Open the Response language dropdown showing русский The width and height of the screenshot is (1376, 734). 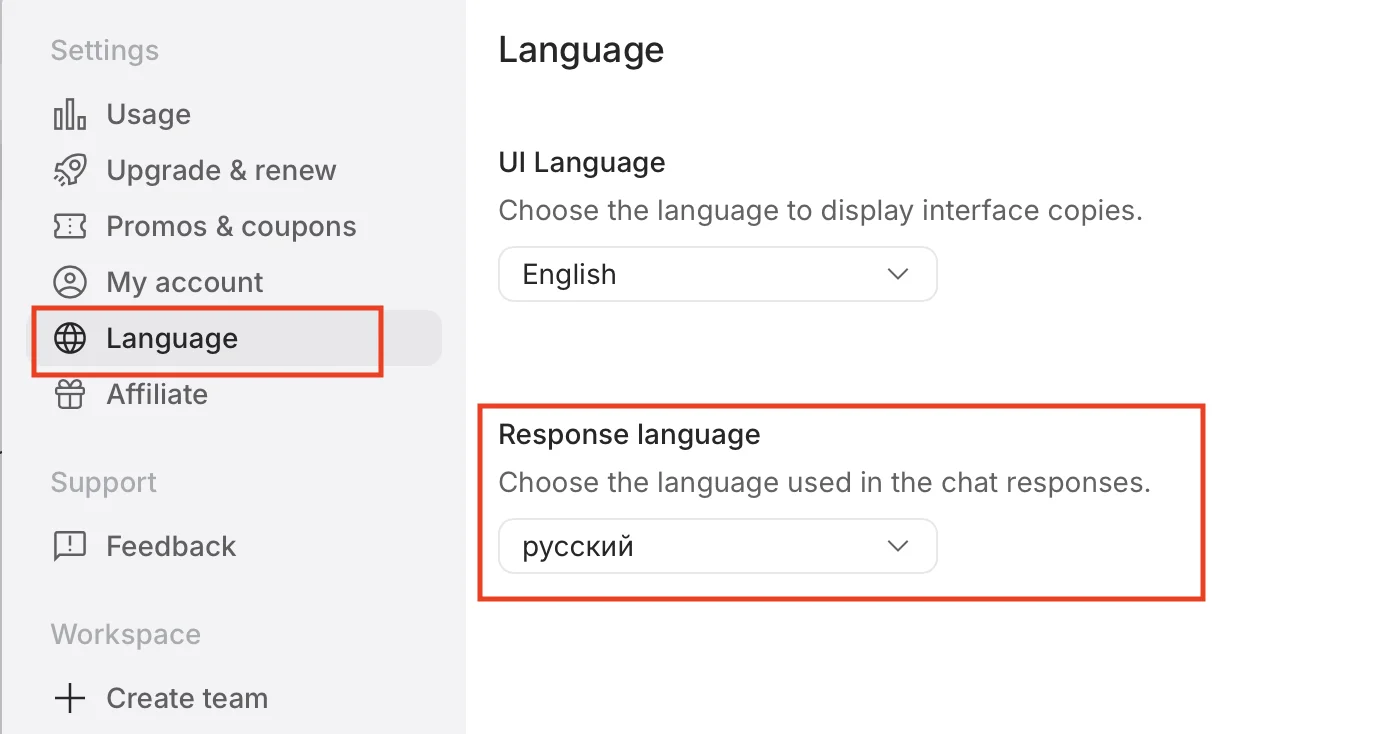click(x=716, y=546)
